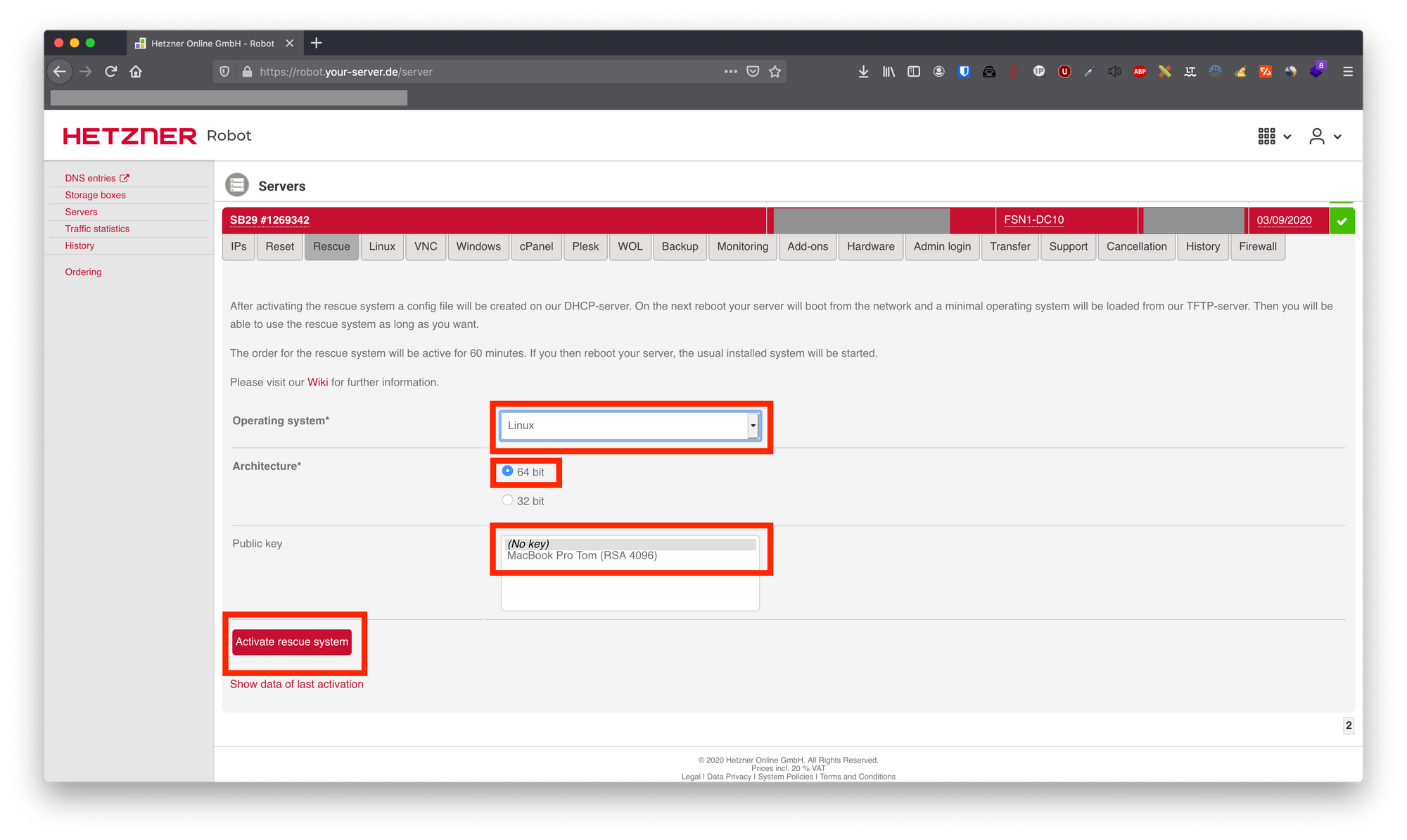Open Ordering in sidebar

click(83, 272)
